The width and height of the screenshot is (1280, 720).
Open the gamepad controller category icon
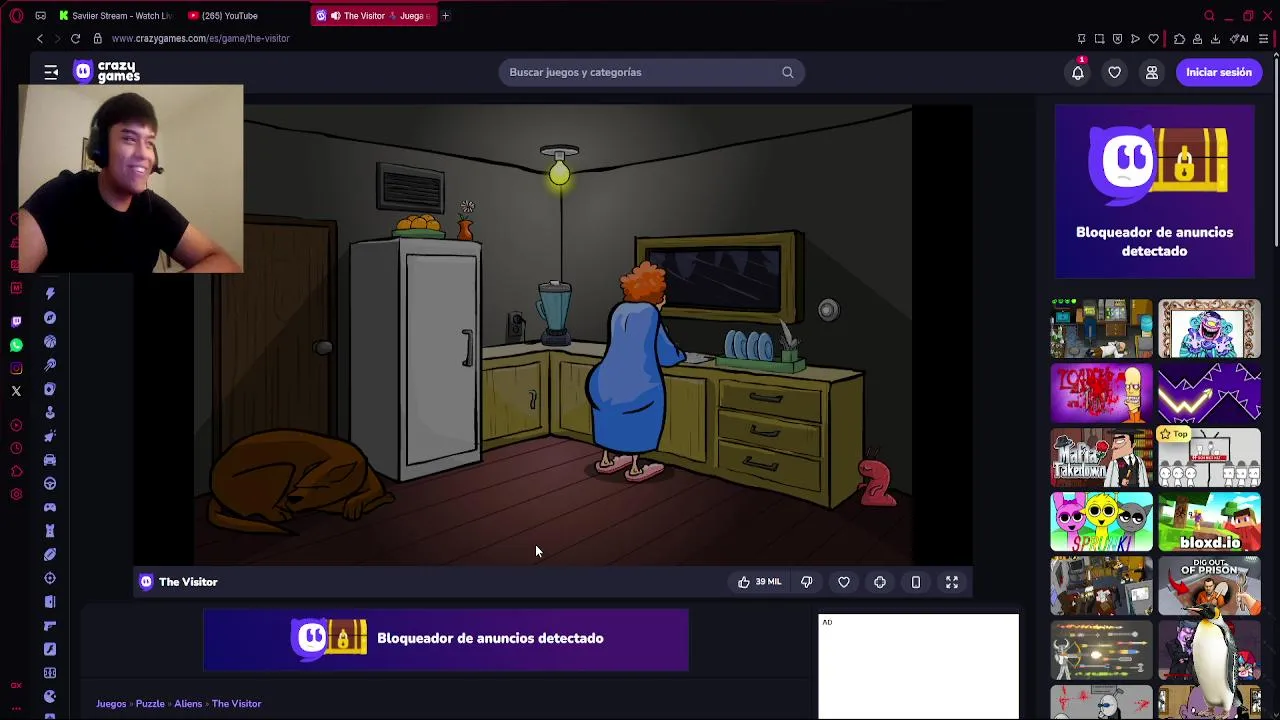point(50,507)
